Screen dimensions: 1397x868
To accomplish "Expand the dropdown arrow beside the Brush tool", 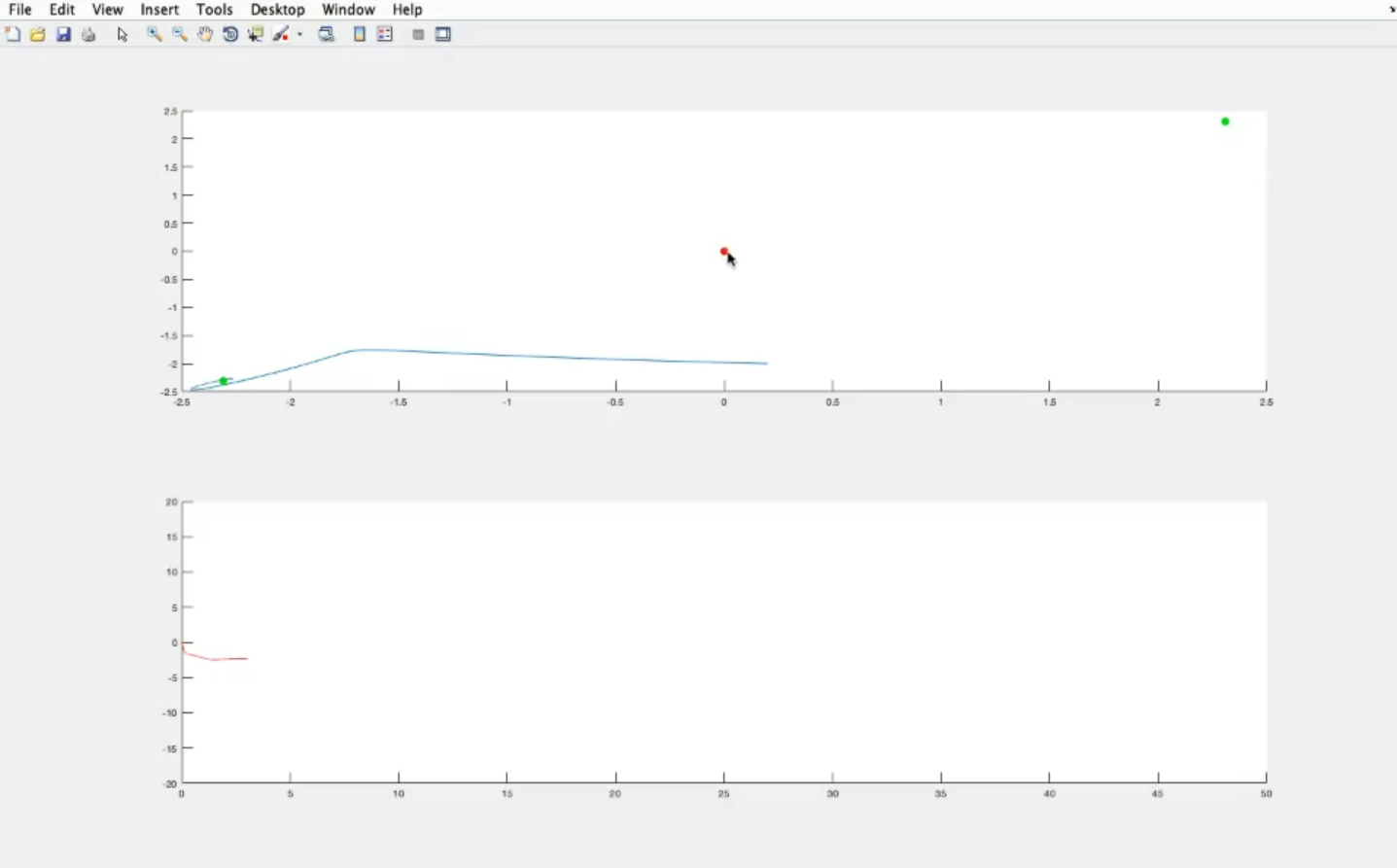I will pyautogui.click(x=299, y=34).
